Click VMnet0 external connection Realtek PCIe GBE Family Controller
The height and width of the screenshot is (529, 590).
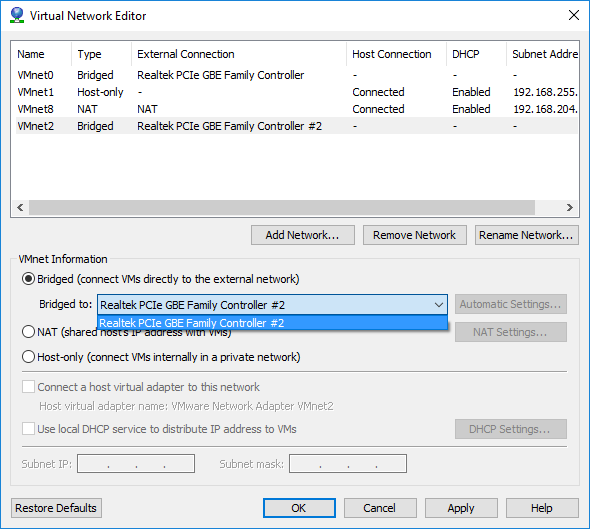(220, 75)
